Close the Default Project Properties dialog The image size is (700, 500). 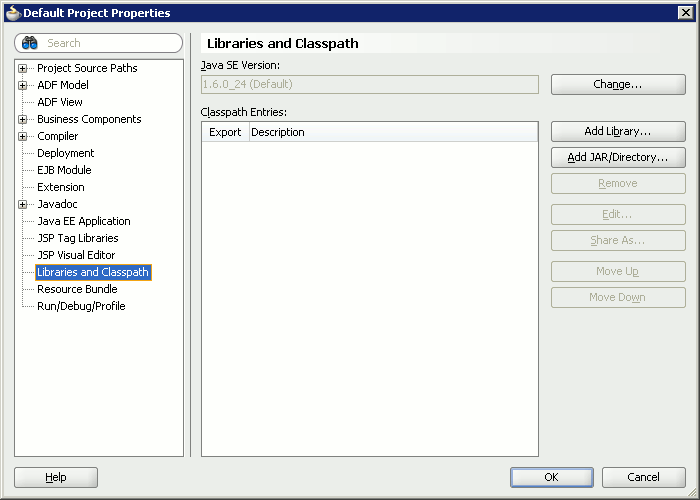(x=686, y=13)
